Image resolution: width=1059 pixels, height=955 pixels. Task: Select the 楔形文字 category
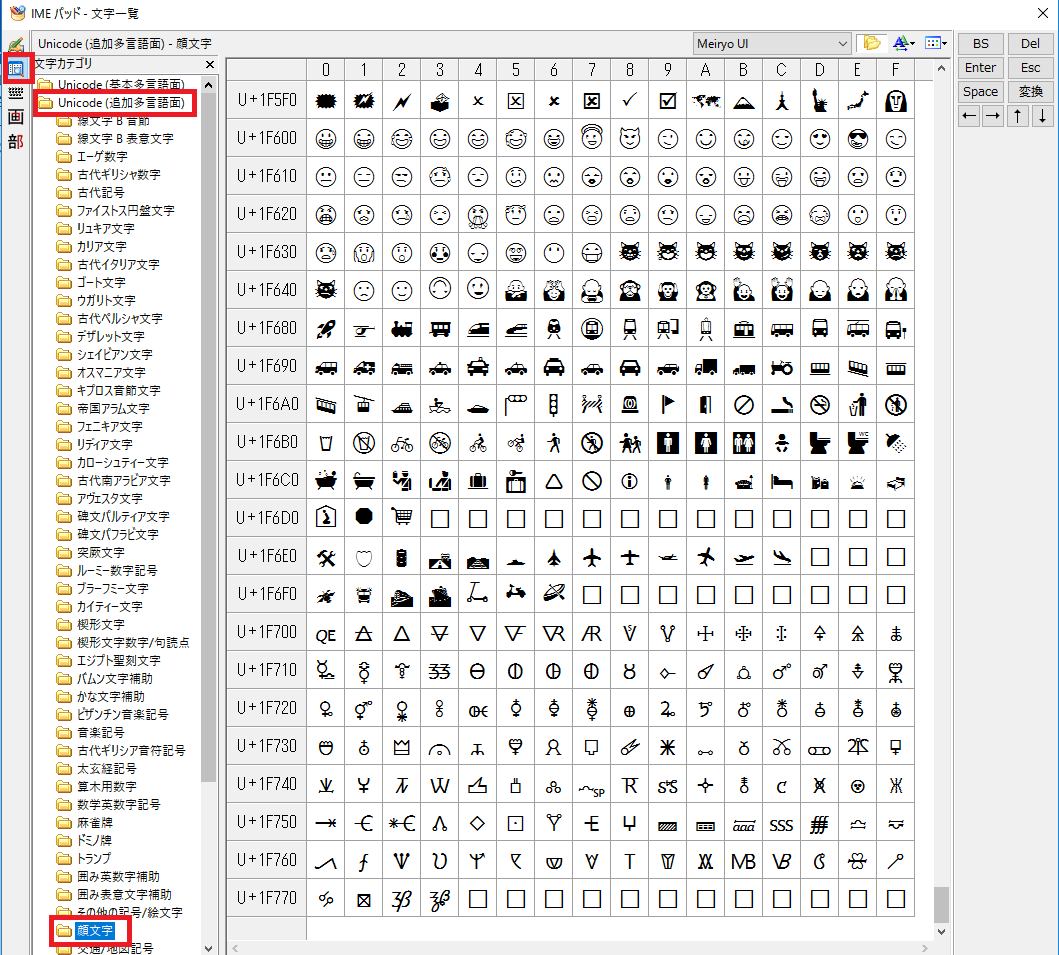tap(92, 625)
